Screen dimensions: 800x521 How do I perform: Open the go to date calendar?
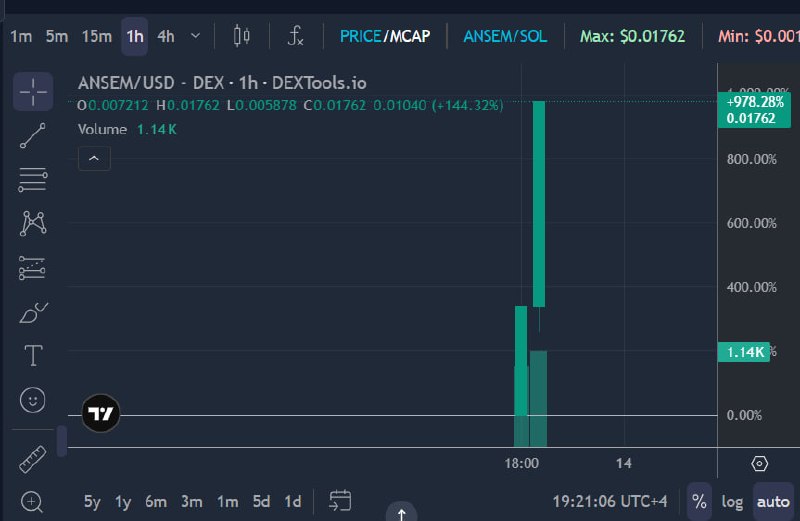coord(340,501)
